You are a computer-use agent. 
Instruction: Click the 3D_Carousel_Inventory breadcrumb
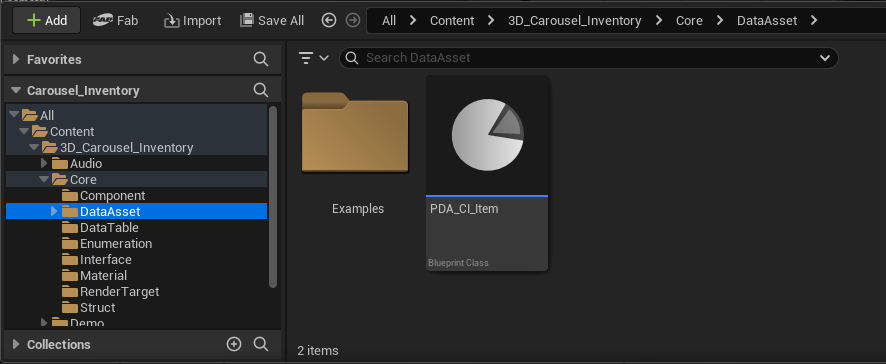coord(575,21)
